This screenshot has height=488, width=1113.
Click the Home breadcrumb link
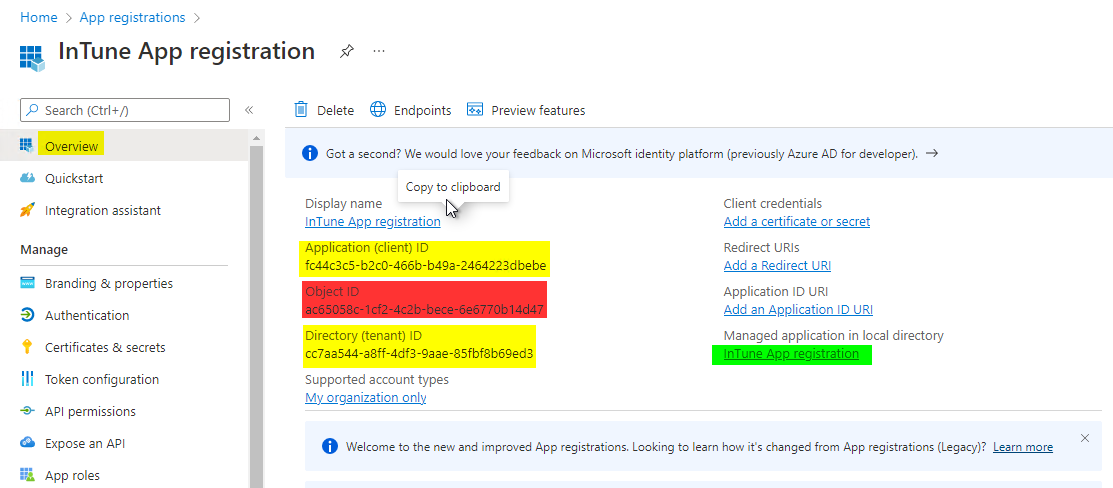point(38,17)
